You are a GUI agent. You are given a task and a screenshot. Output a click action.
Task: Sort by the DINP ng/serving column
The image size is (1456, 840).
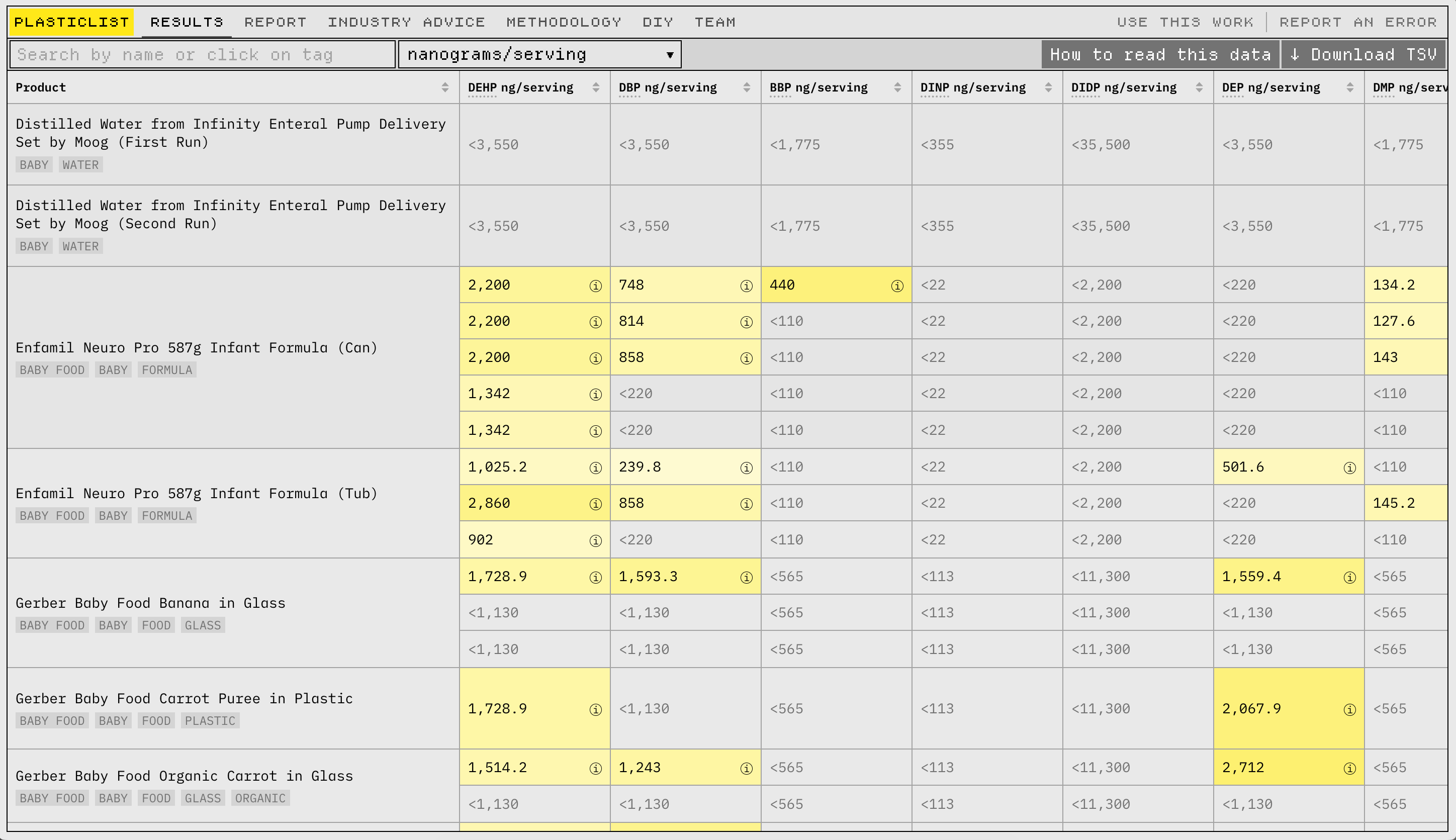coord(1049,87)
